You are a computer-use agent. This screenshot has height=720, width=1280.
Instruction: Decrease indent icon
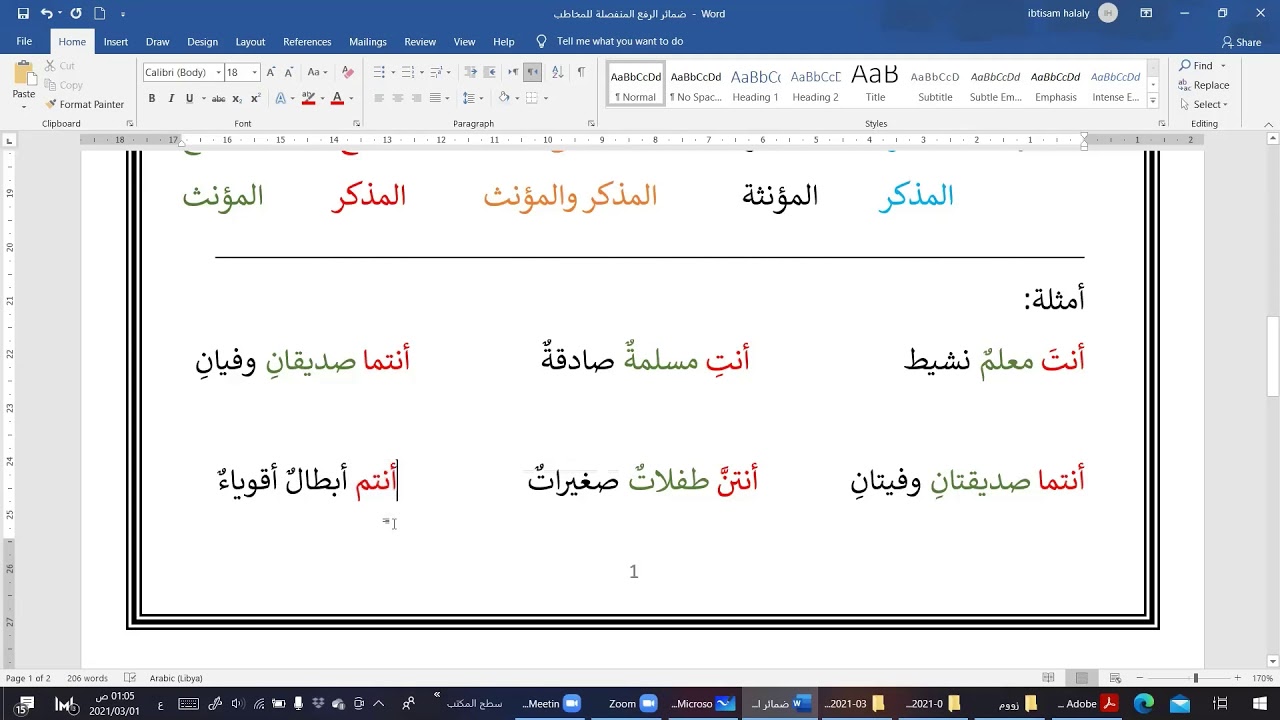[x=471, y=72]
